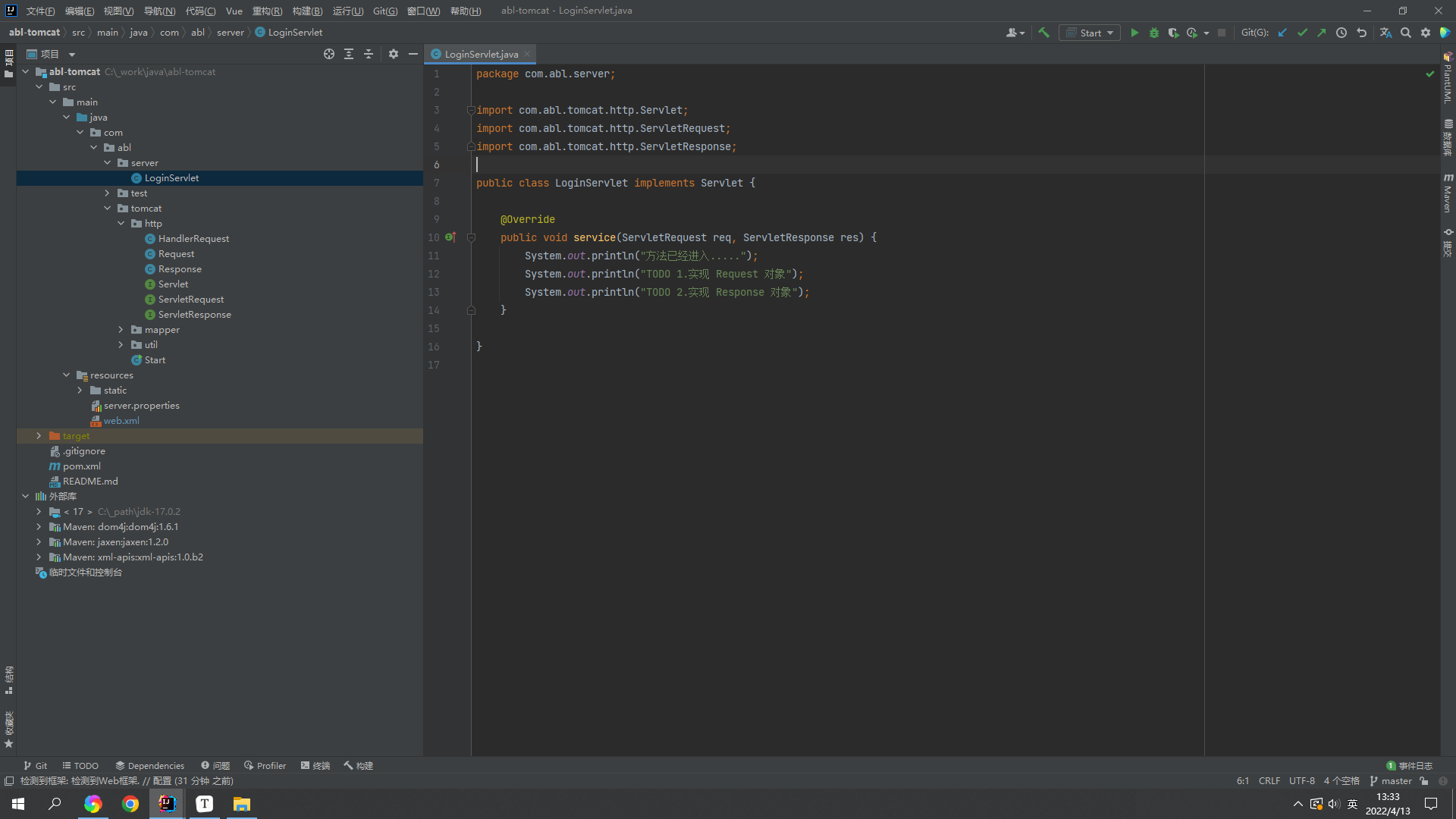Build the project with the hammer icon
Screen dimensions: 1456x819
coord(1044,33)
